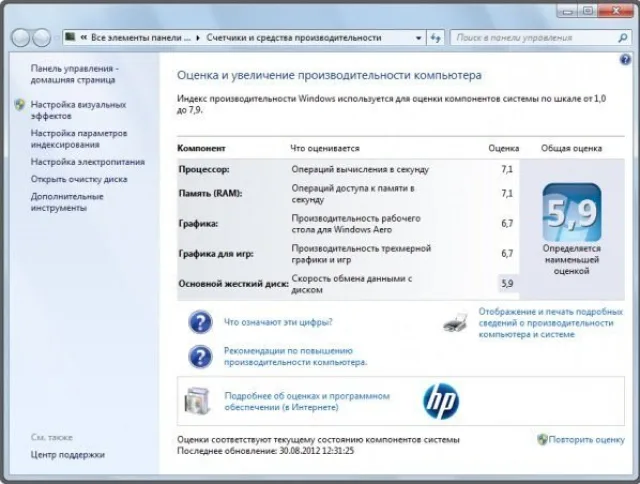Click 'Производительность трехмерной графики и игр' description
The height and width of the screenshot is (484, 640).
click(x=361, y=254)
